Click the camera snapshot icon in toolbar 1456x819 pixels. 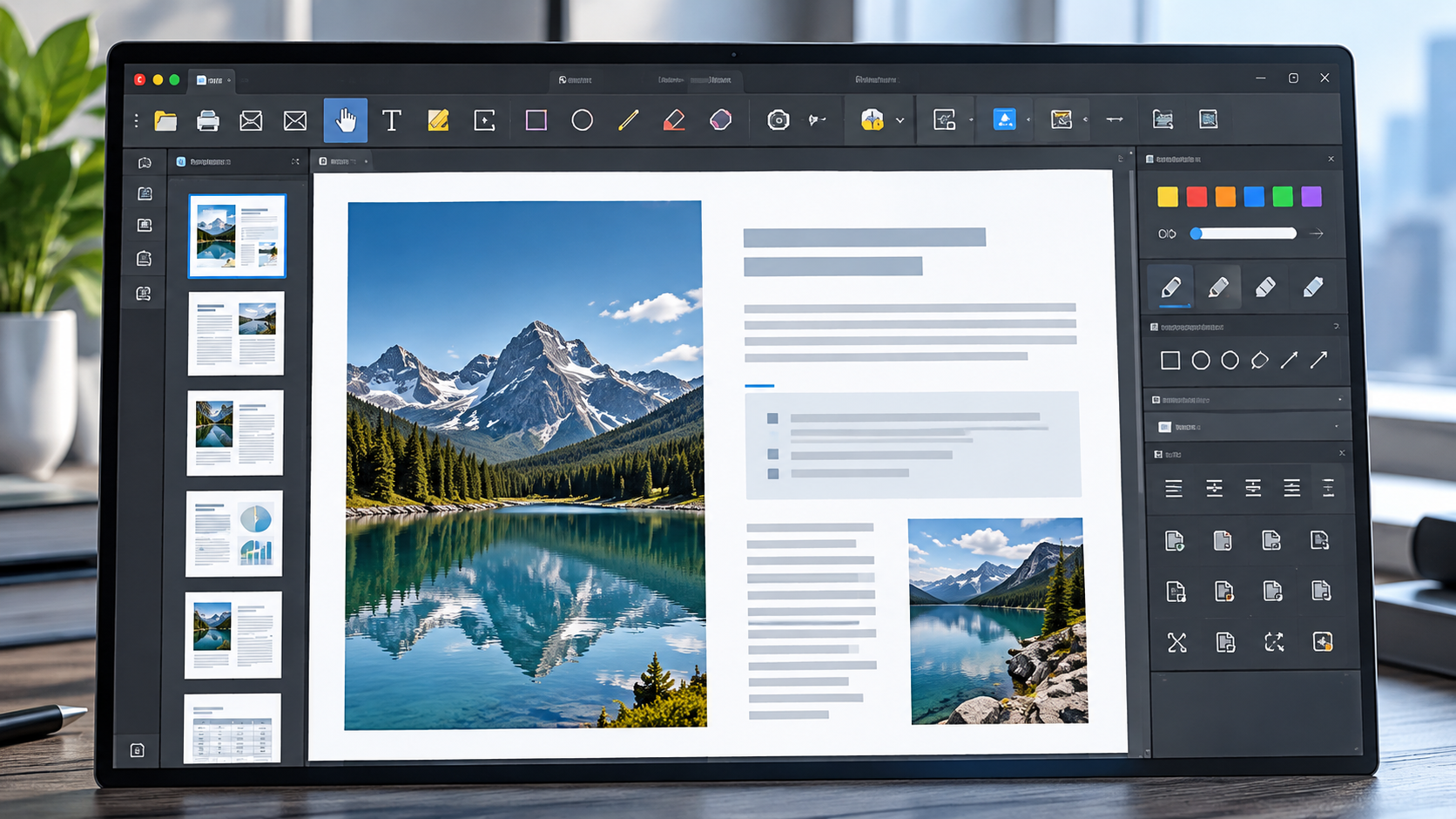click(779, 120)
